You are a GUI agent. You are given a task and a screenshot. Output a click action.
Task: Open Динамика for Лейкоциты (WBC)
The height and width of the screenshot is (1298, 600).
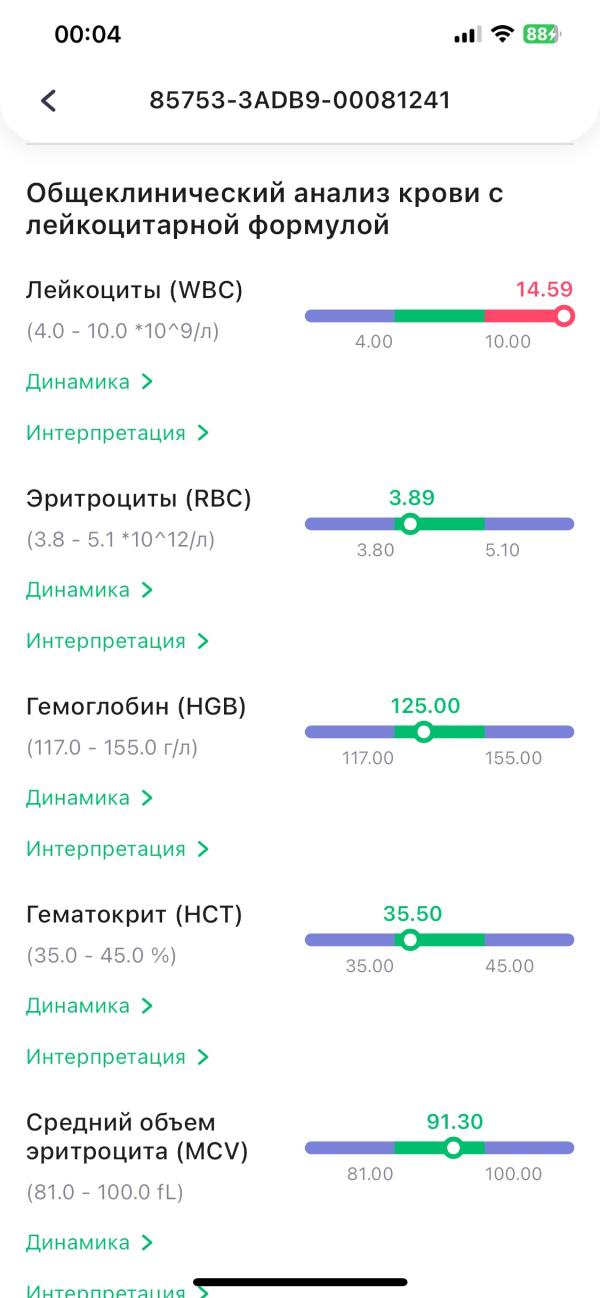[89, 382]
